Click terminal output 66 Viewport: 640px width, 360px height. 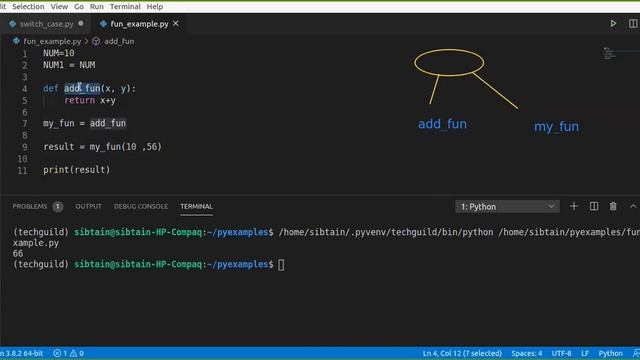pos(18,254)
